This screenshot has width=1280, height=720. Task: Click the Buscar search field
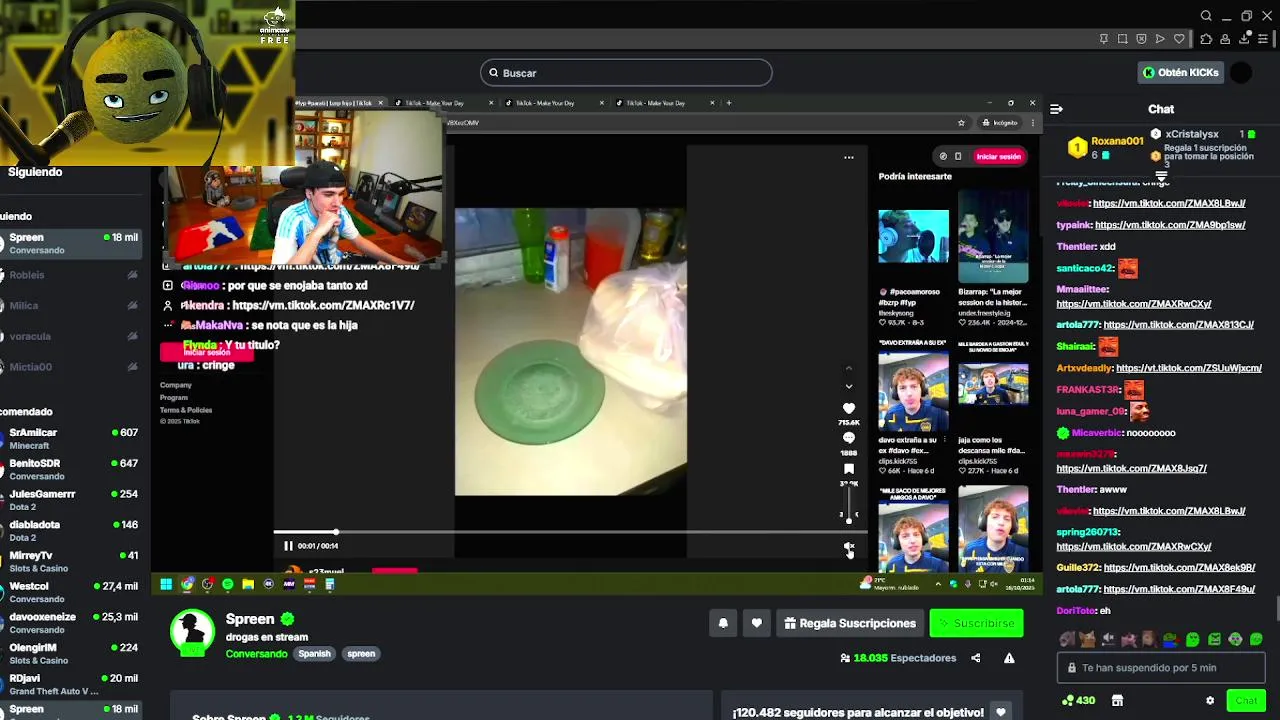point(626,73)
